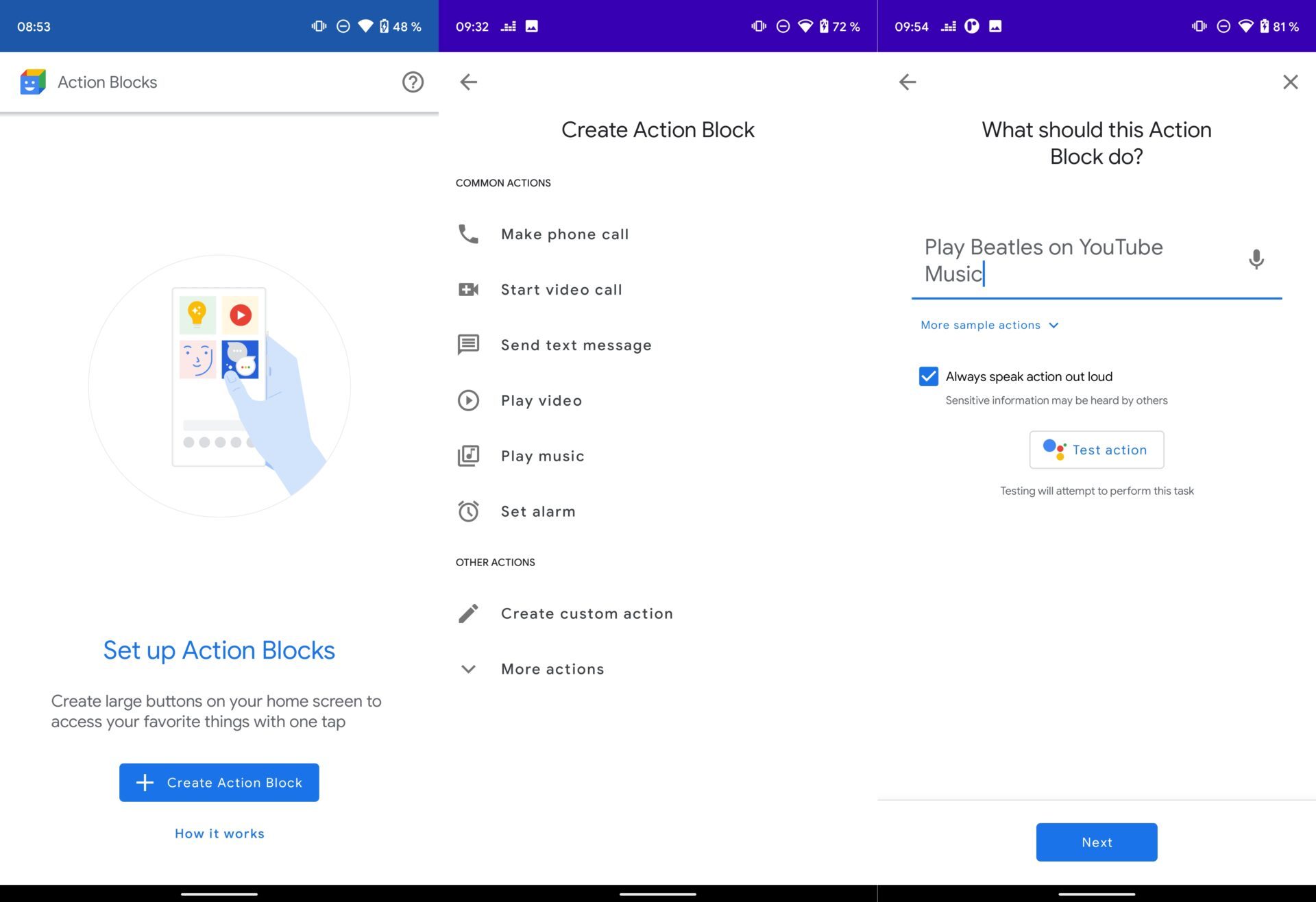Go back from Create Action Block screen
The height and width of the screenshot is (902, 1316).
pos(468,82)
